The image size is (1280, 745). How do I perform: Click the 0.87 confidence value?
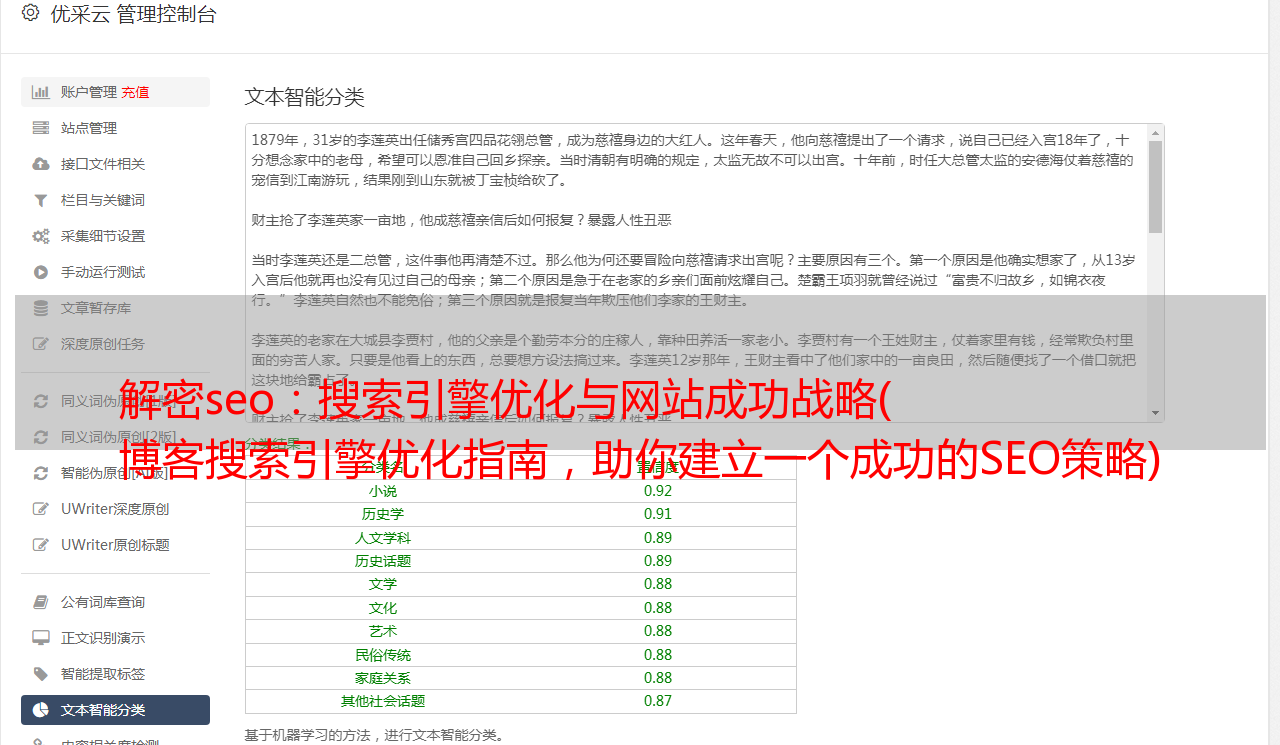point(658,701)
